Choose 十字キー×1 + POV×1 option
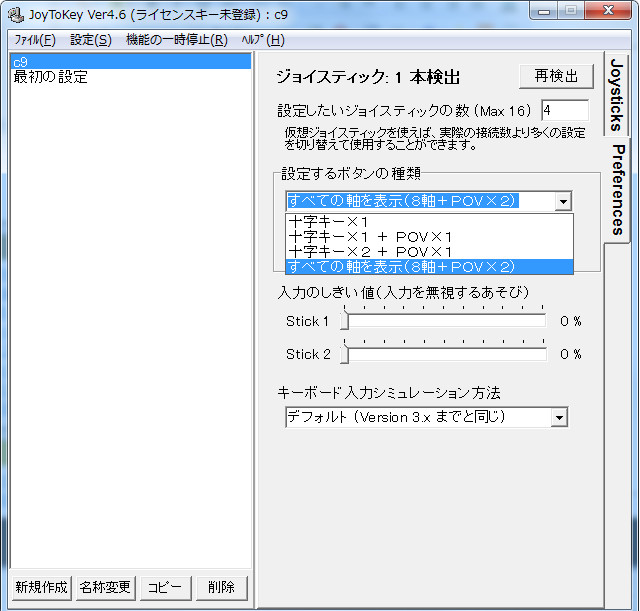This screenshot has width=640, height=611. [429, 237]
